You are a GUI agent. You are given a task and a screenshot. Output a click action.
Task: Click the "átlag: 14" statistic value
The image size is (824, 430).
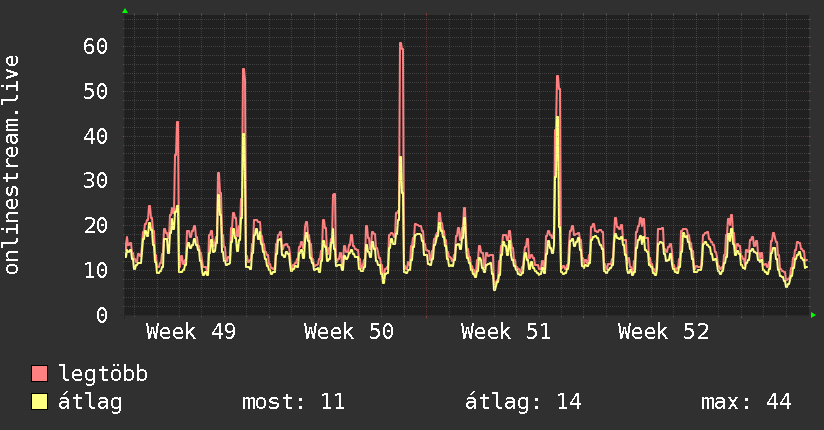(523, 403)
